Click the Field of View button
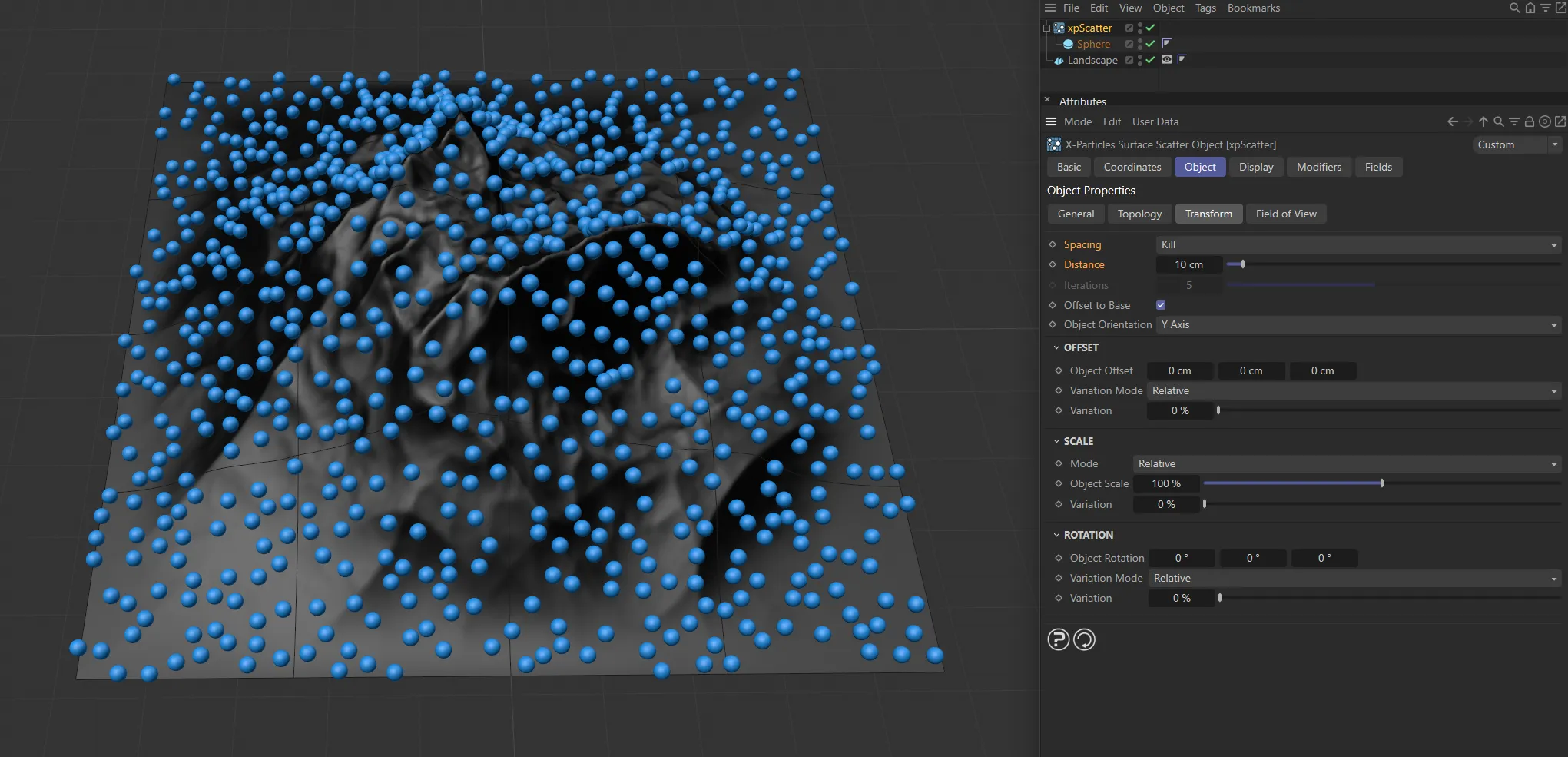1568x757 pixels. pos(1286,214)
